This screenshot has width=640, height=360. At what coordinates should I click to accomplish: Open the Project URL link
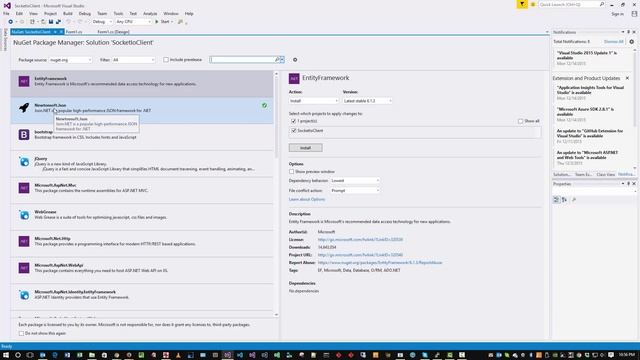[360, 255]
